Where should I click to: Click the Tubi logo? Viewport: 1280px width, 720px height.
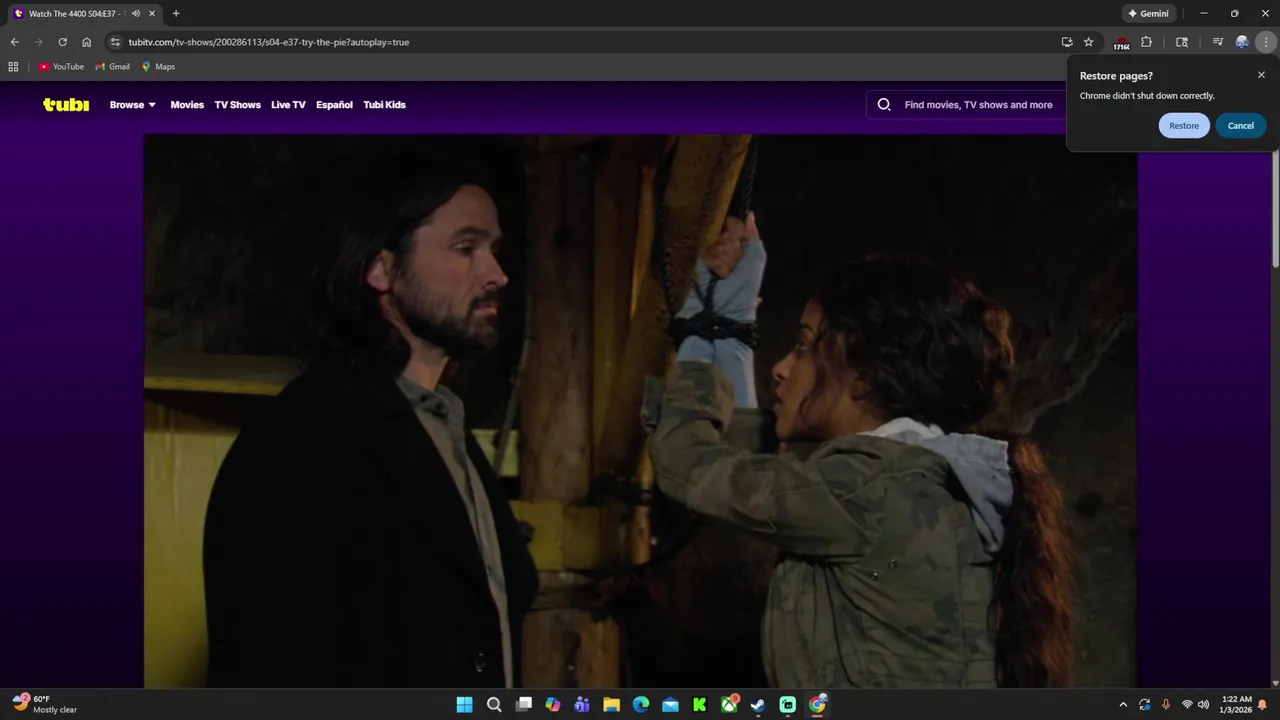pyautogui.click(x=66, y=104)
